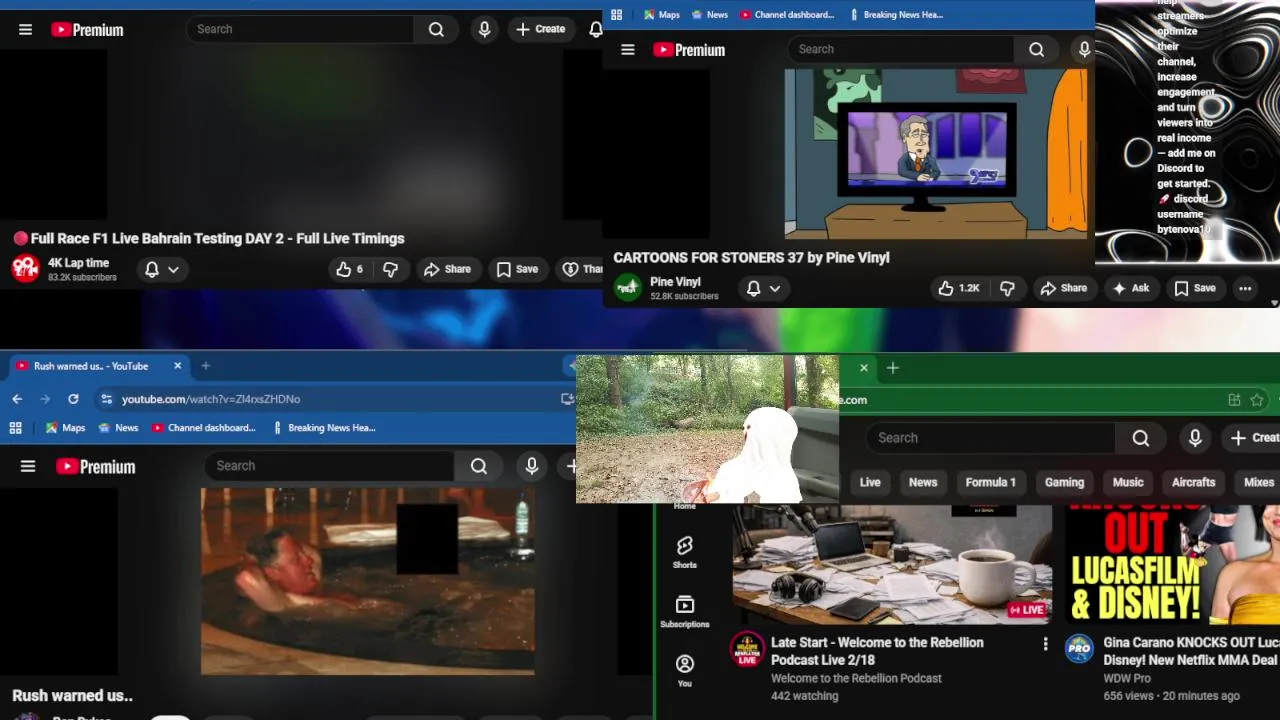This screenshot has width=1280, height=720.
Task: Open hamburger menu in Rush warned us window
Action: [x=28, y=466]
